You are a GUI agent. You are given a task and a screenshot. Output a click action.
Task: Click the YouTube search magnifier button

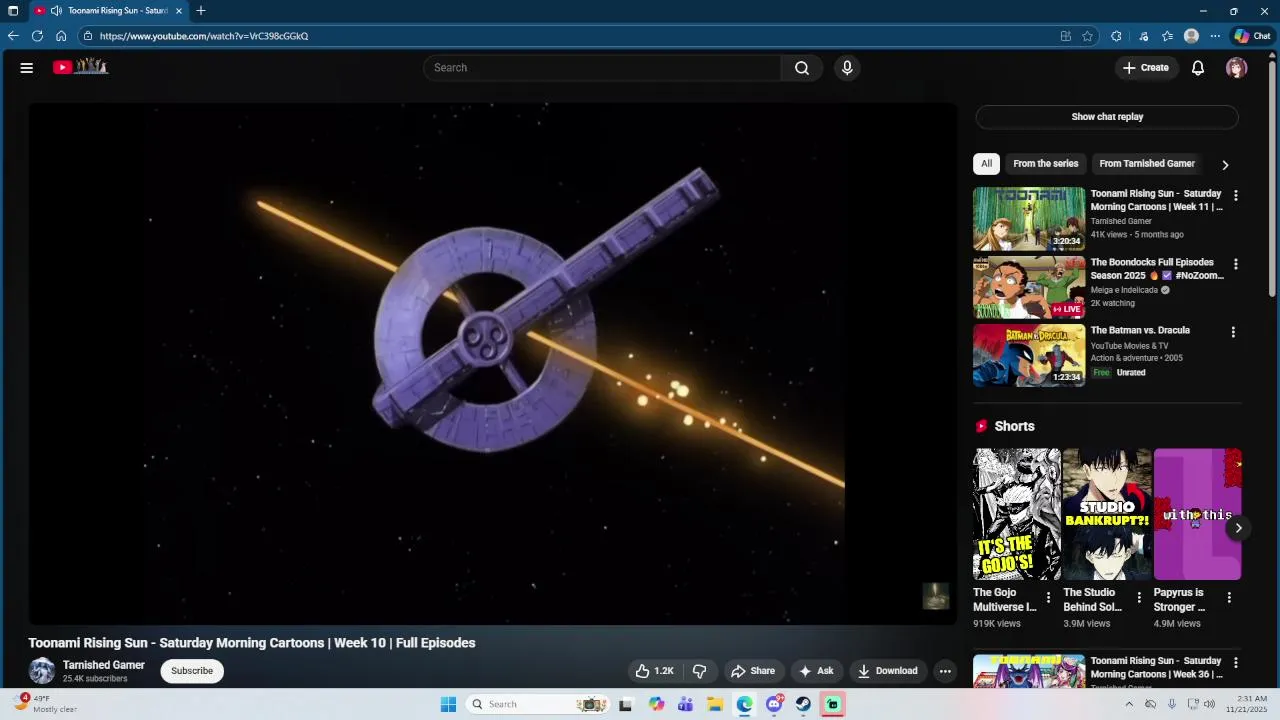point(802,68)
